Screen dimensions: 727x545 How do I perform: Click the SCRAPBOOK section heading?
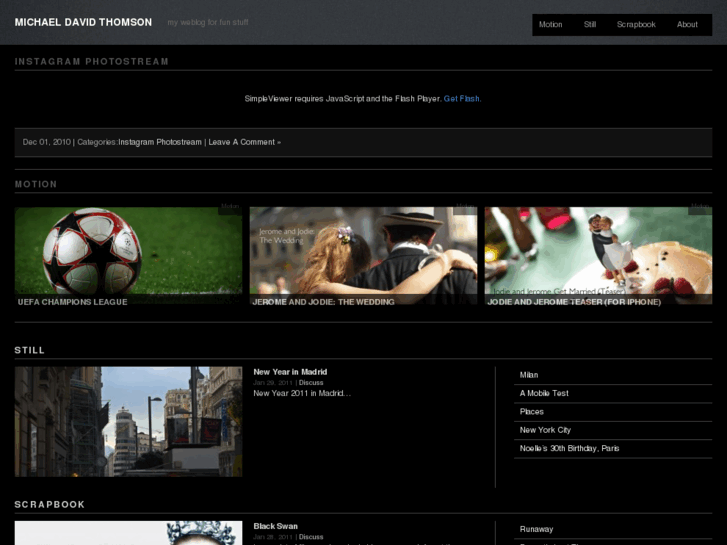pos(50,505)
